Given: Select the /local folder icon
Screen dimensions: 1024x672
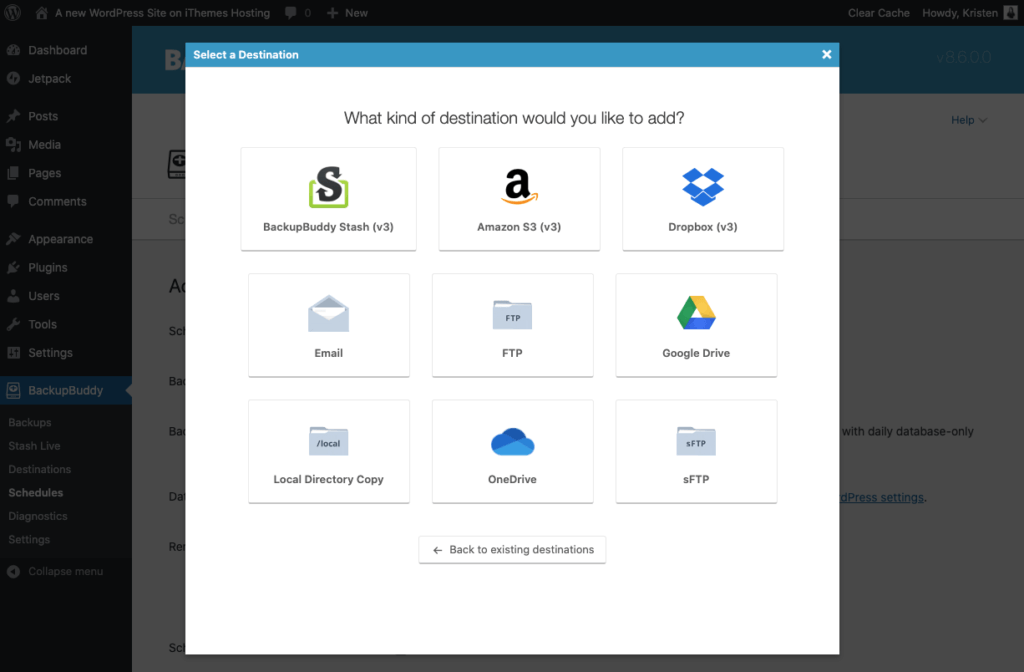Looking at the screenshot, I should (328, 441).
